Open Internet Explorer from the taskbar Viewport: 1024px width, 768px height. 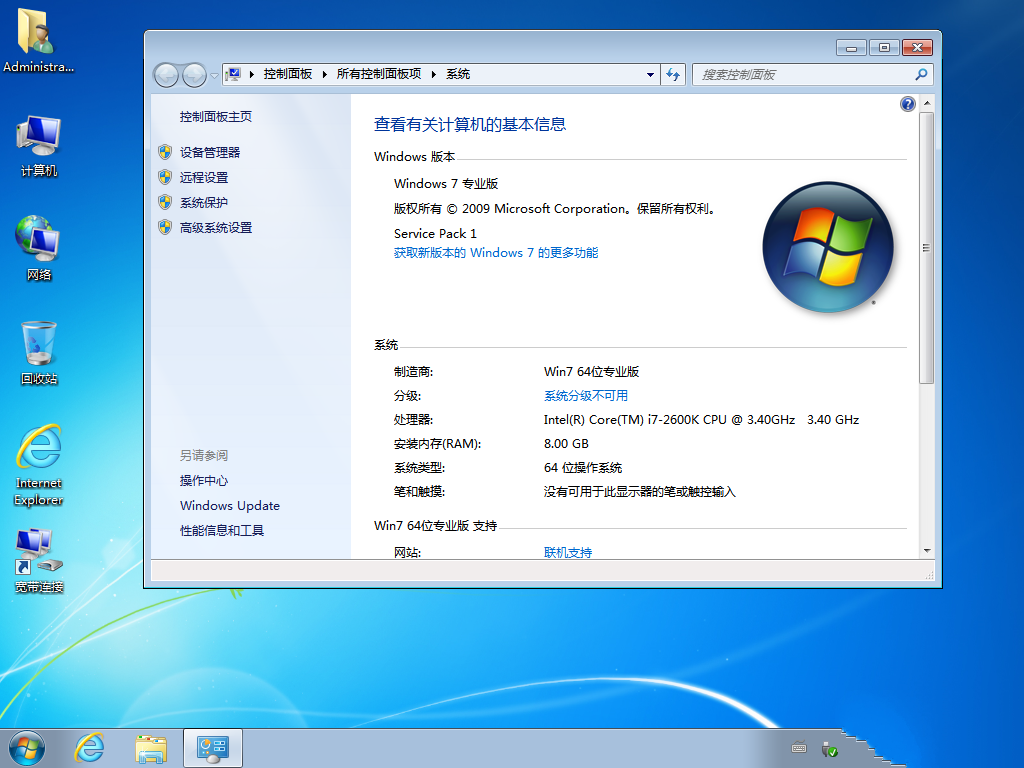90,747
